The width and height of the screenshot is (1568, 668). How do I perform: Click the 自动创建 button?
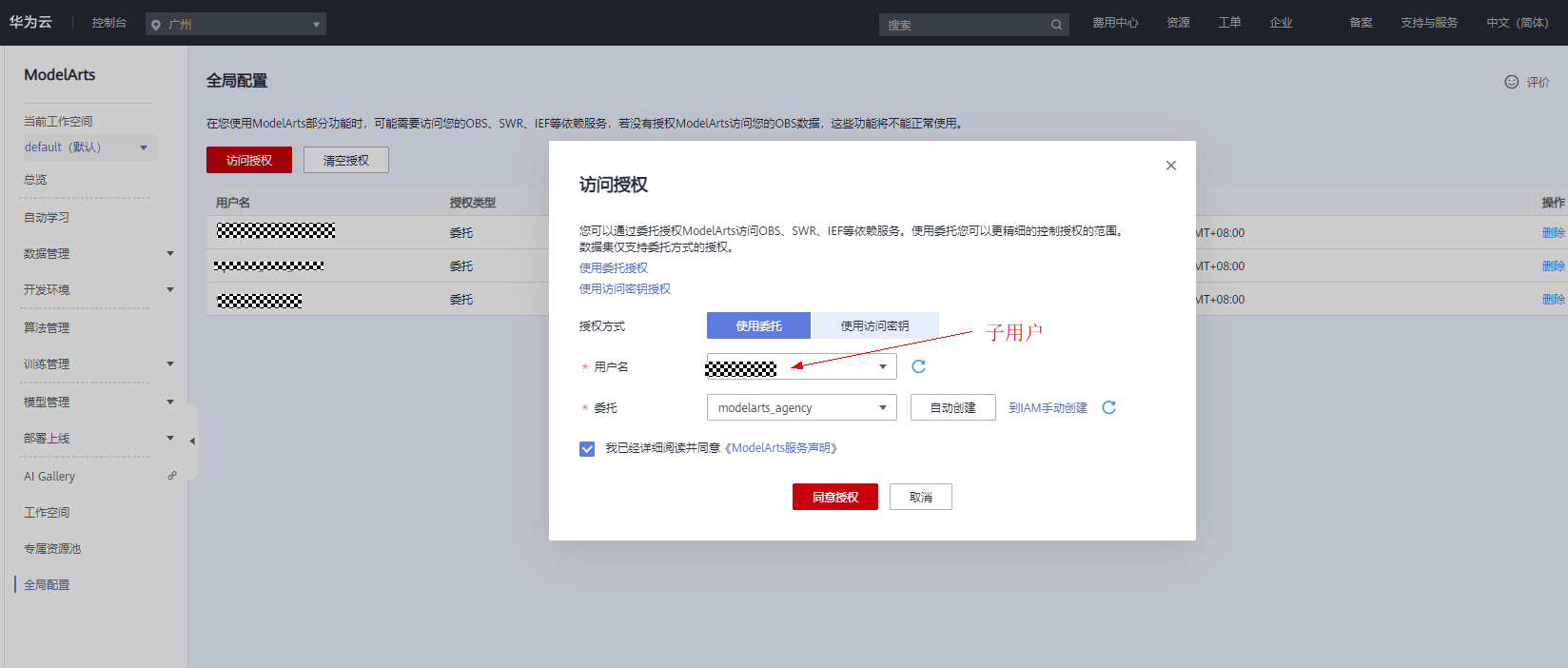(953, 407)
